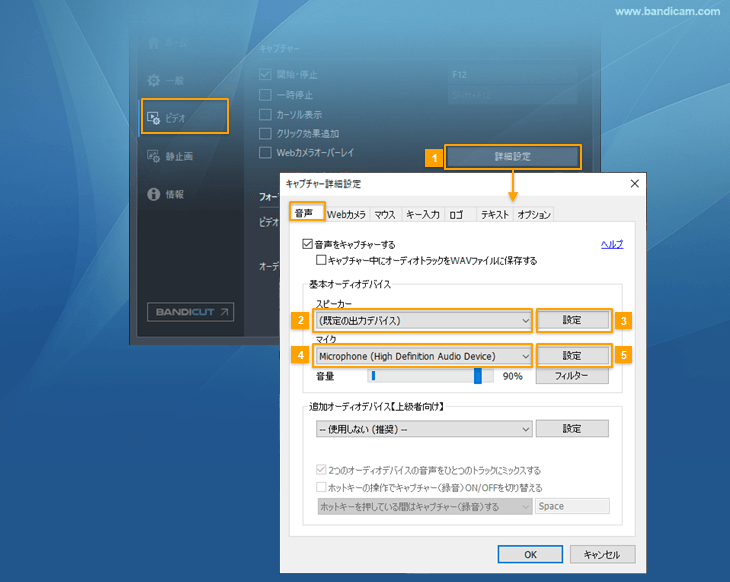Toggle 音声をキャプチャーする checkbox

[307, 244]
